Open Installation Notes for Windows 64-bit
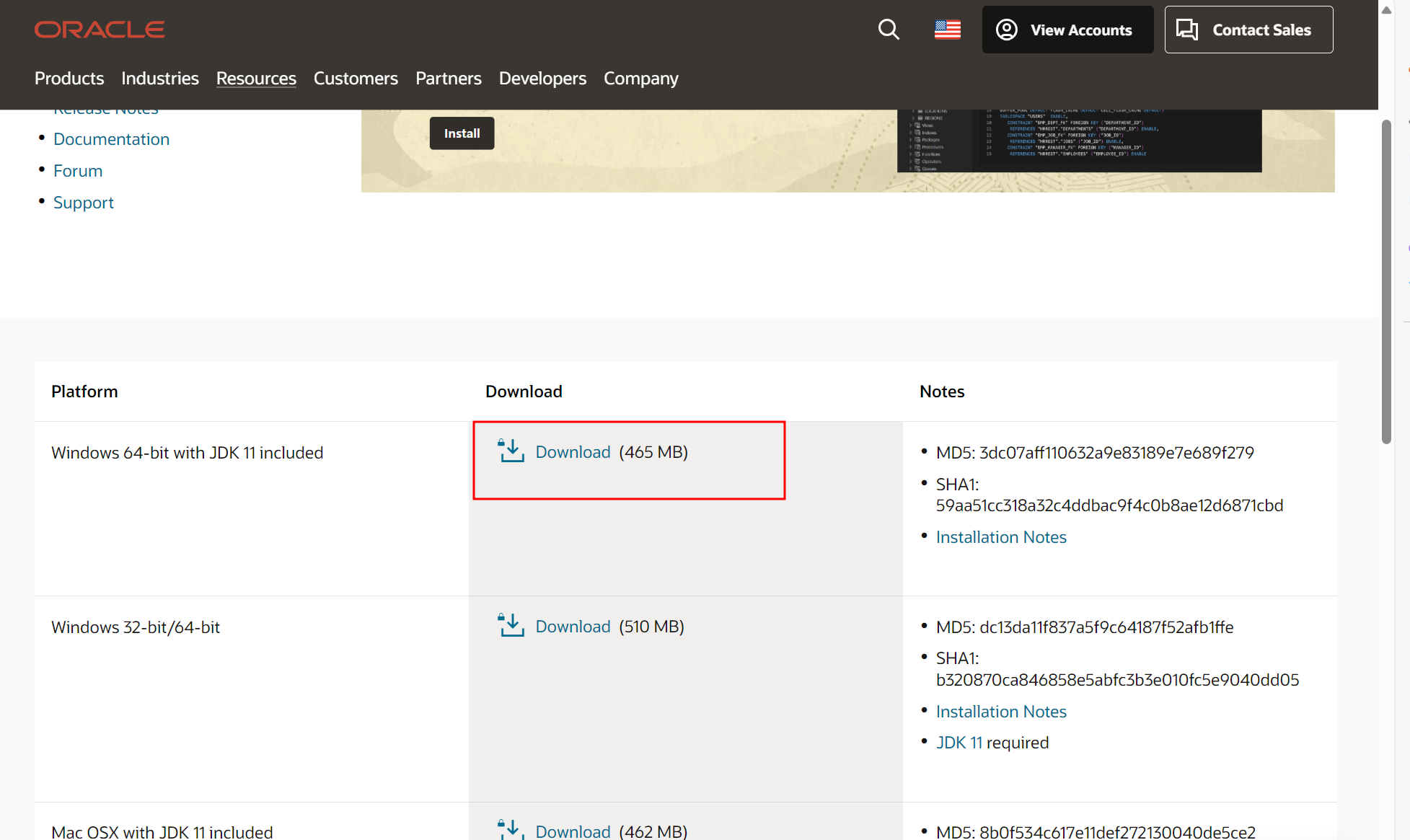This screenshot has height=840, width=1410. coord(1000,537)
